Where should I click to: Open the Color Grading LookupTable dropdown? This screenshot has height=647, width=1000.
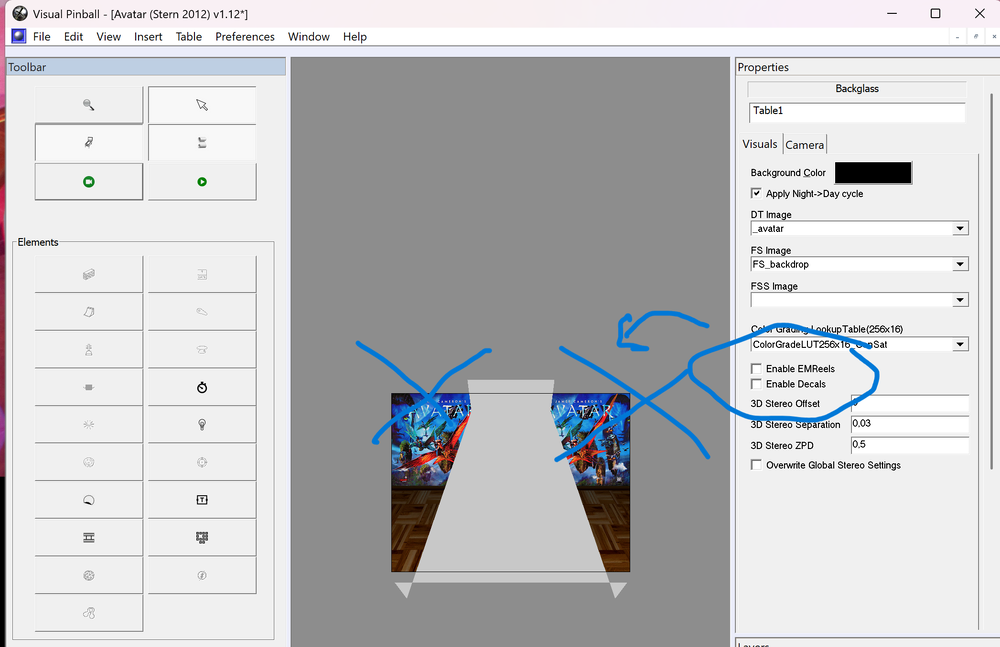pos(960,345)
